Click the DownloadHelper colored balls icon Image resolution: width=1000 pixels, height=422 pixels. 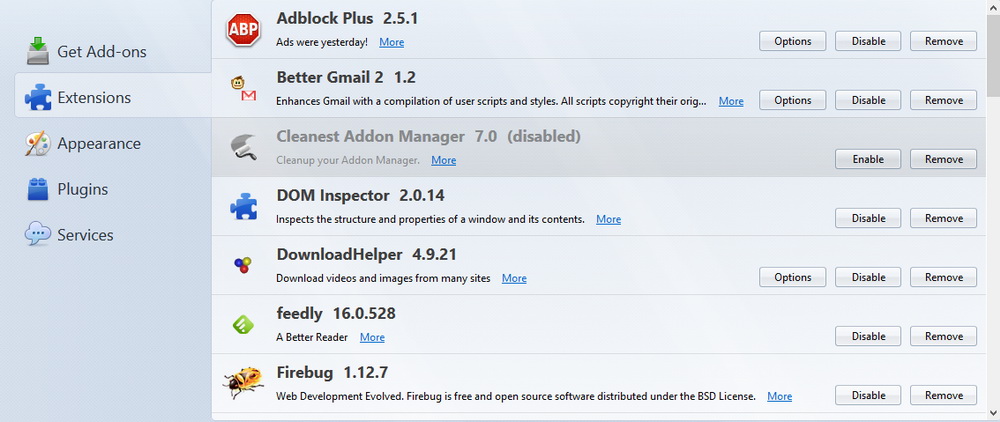click(x=243, y=265)
